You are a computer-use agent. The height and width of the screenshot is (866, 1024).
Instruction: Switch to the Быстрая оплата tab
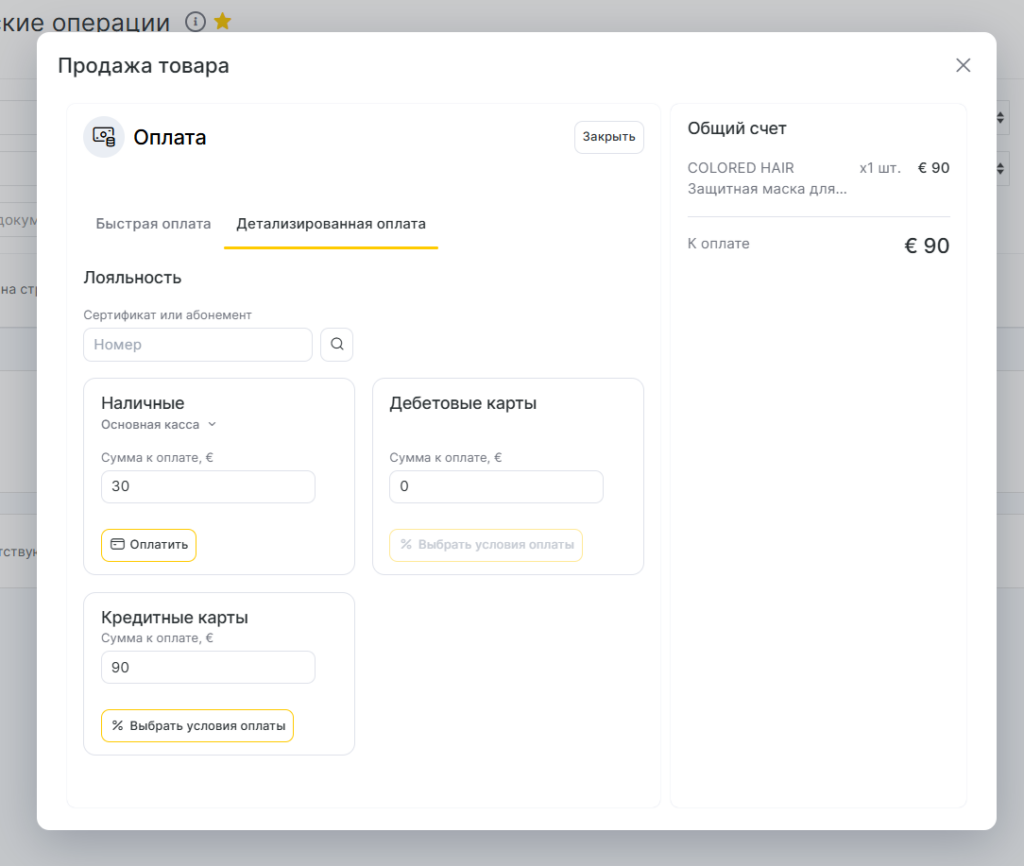pyautogui.click(x=153, y=223)
